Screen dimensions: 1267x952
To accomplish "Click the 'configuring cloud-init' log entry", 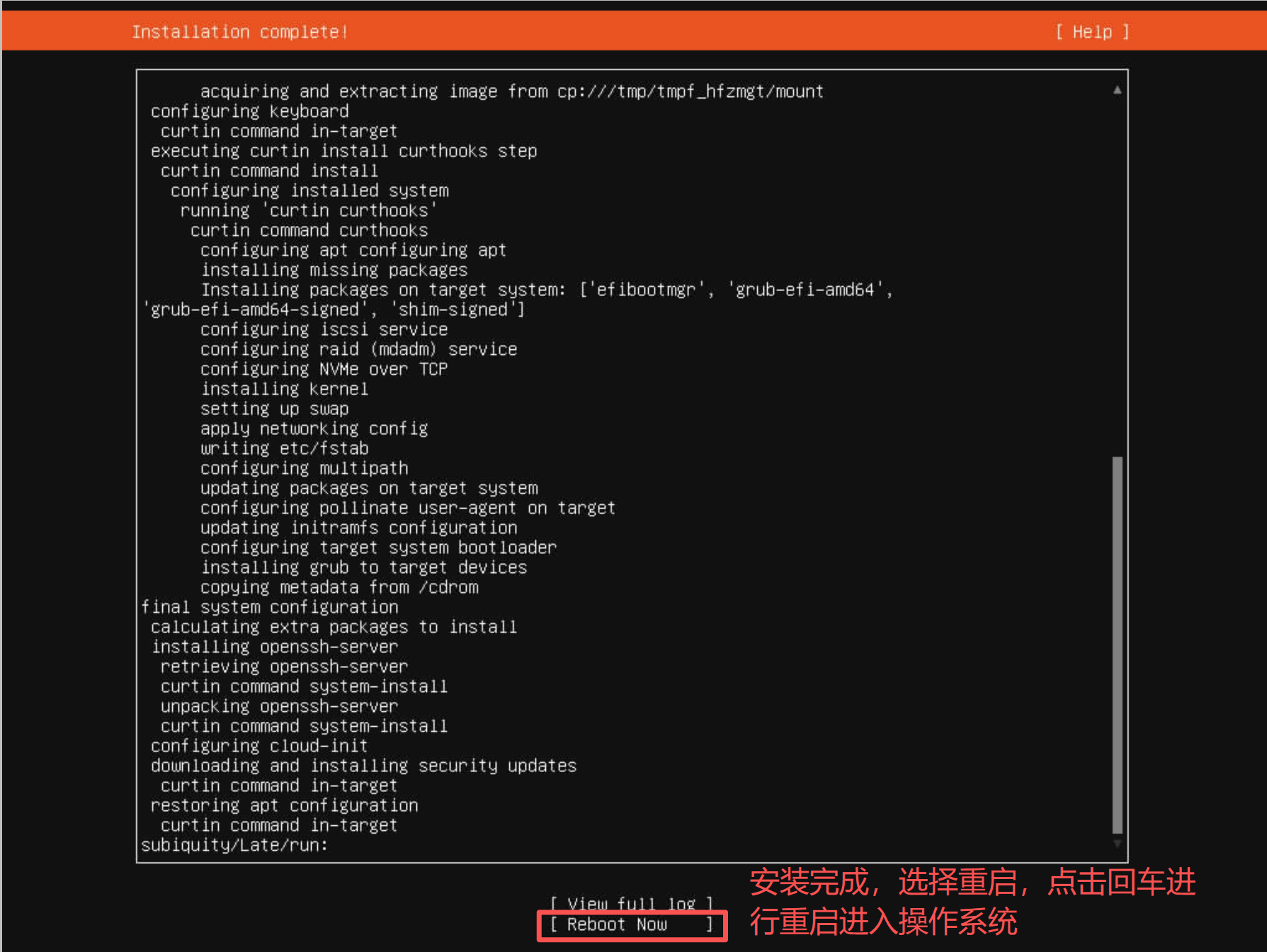I will point(259,746).
